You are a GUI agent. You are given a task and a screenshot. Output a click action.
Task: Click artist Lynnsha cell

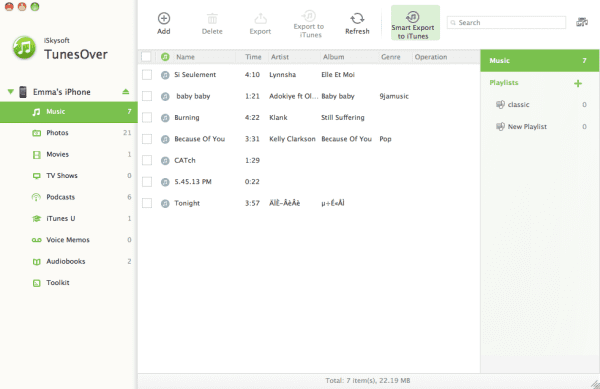click(282, 75)
